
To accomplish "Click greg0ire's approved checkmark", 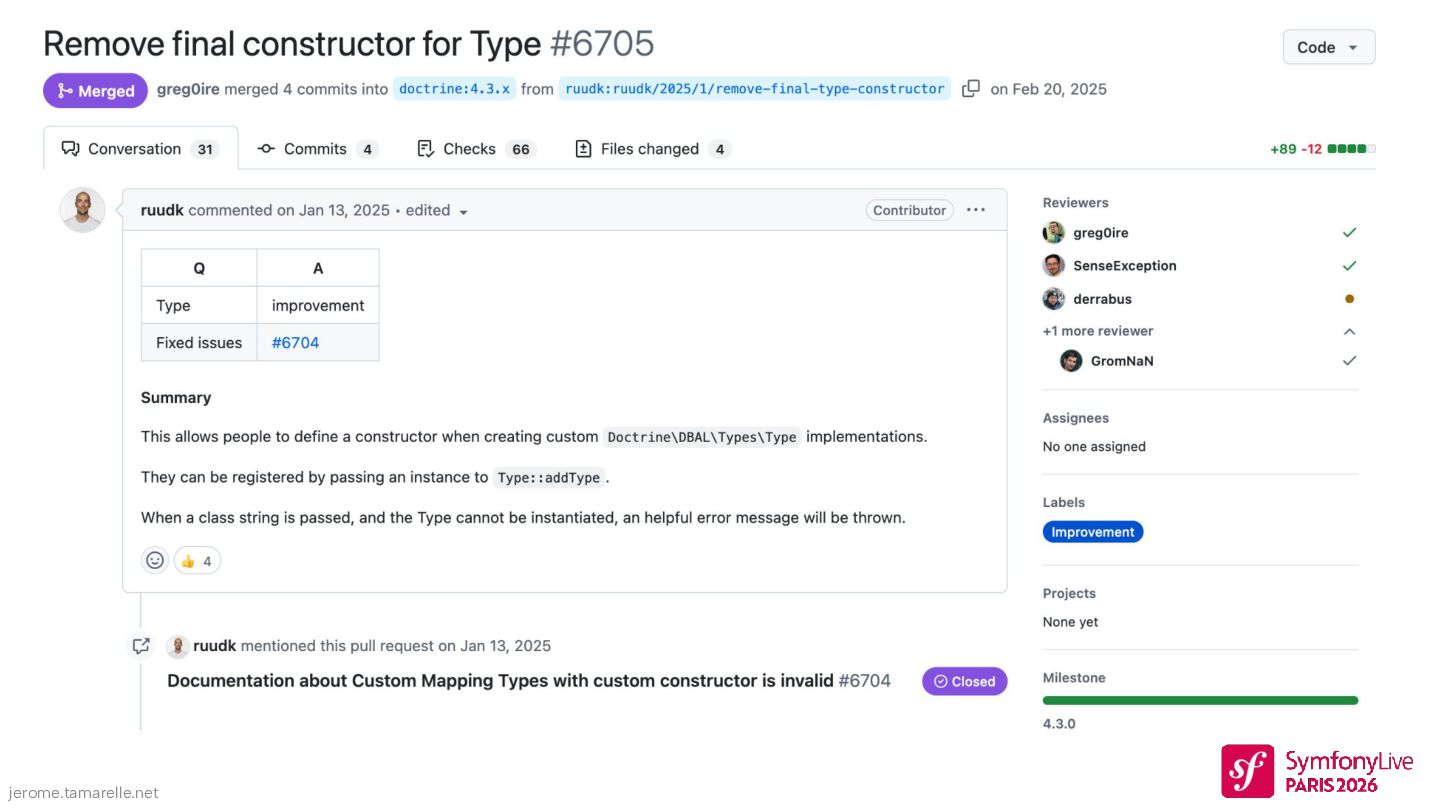I will pos(1349,233).
